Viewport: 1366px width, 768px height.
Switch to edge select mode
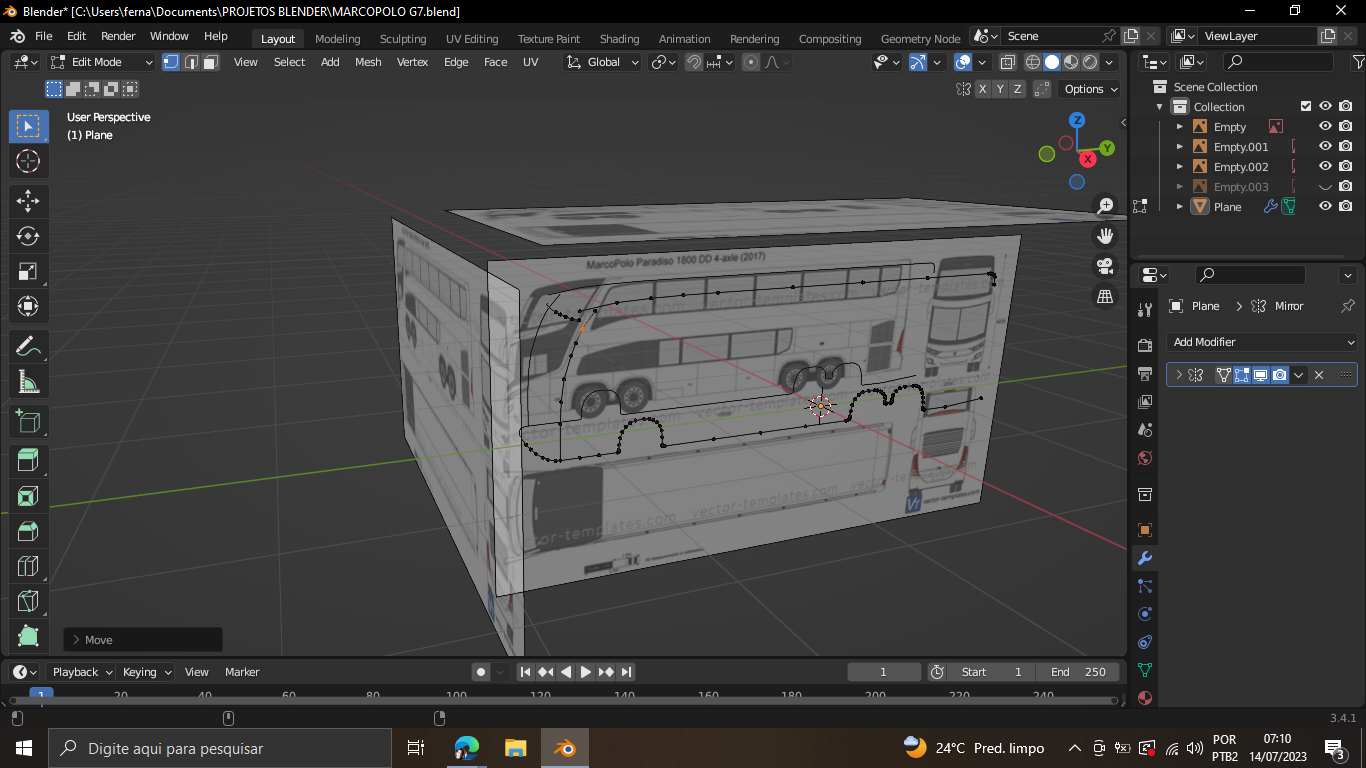191,62
